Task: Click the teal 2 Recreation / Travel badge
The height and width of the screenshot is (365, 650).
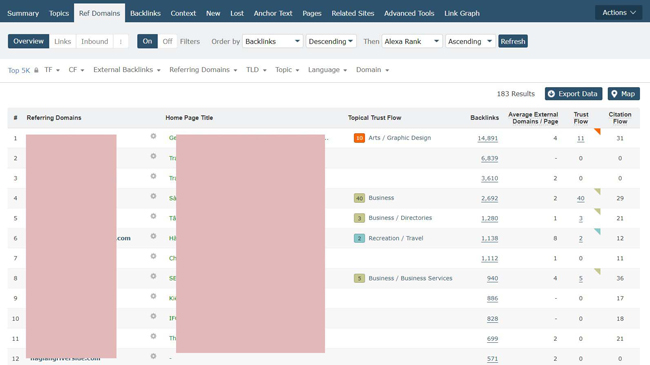Action: [x=359, y=238]
